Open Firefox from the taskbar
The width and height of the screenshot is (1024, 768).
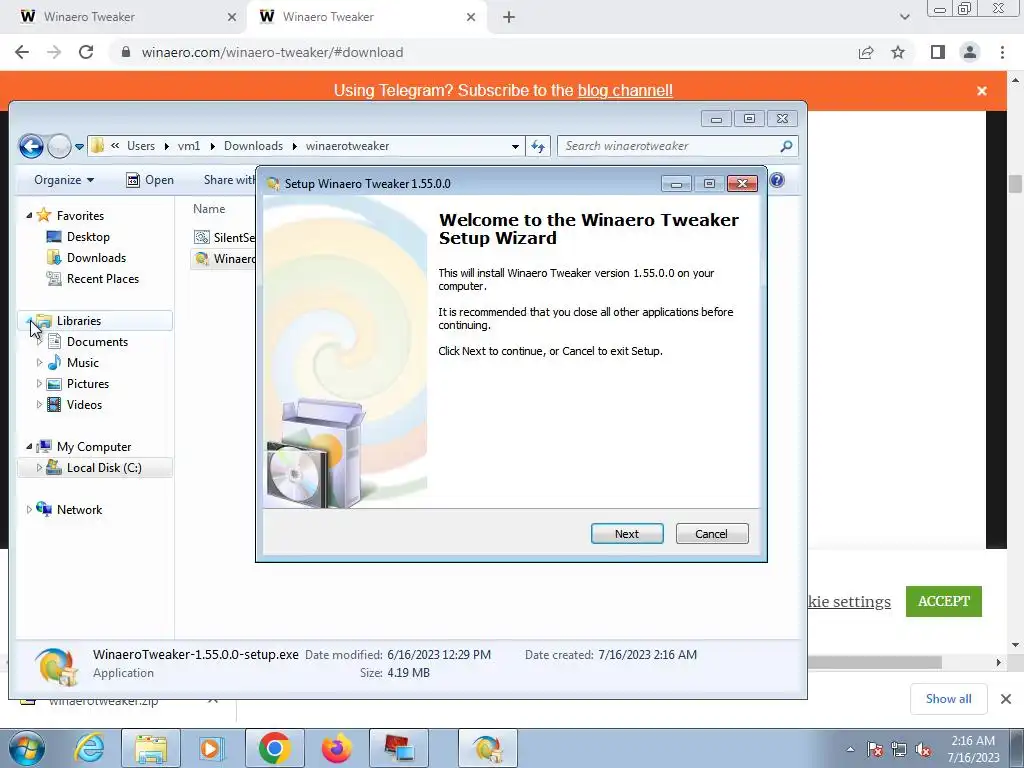point(337,748)
